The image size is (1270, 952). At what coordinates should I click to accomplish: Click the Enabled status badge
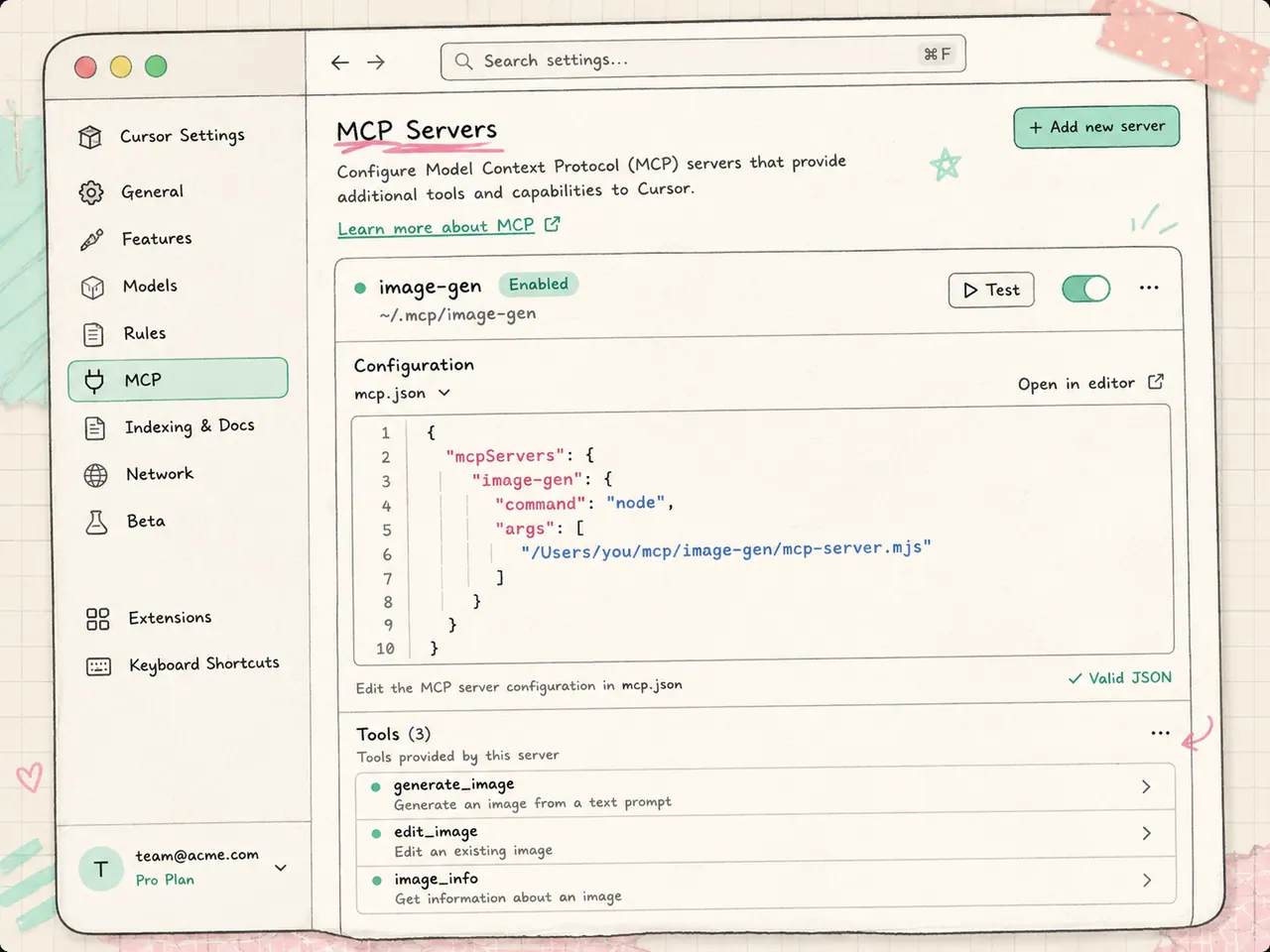tap(538, 285)
